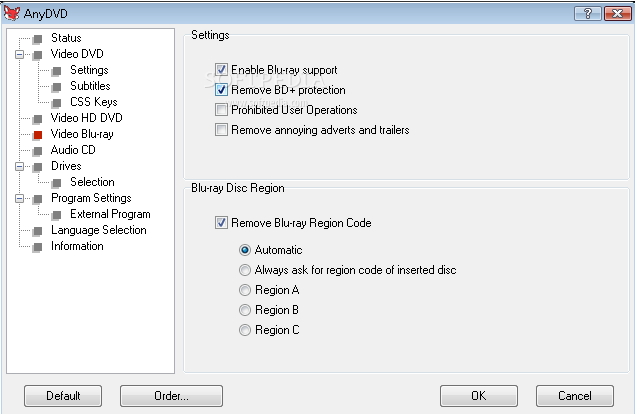Click the title bar help question mark
635x414 pixels.
[588, 13]
